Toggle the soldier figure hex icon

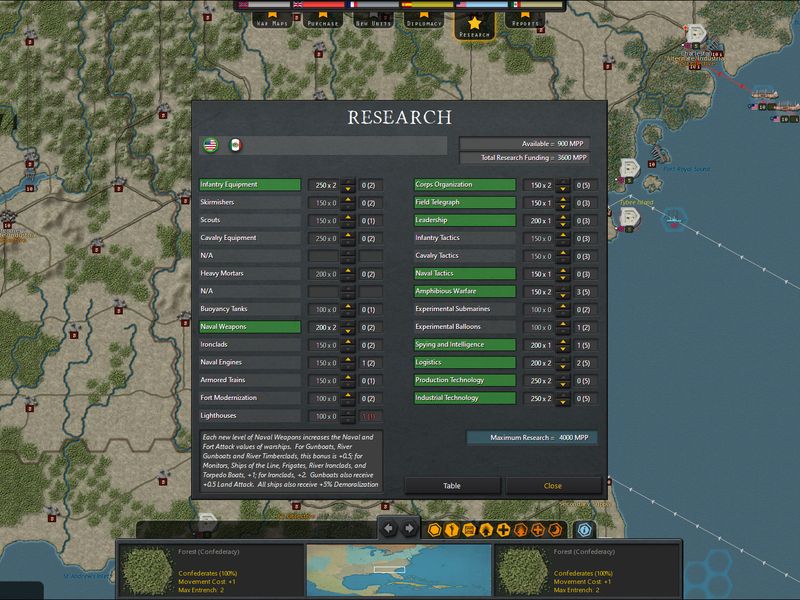coord(452,530)
